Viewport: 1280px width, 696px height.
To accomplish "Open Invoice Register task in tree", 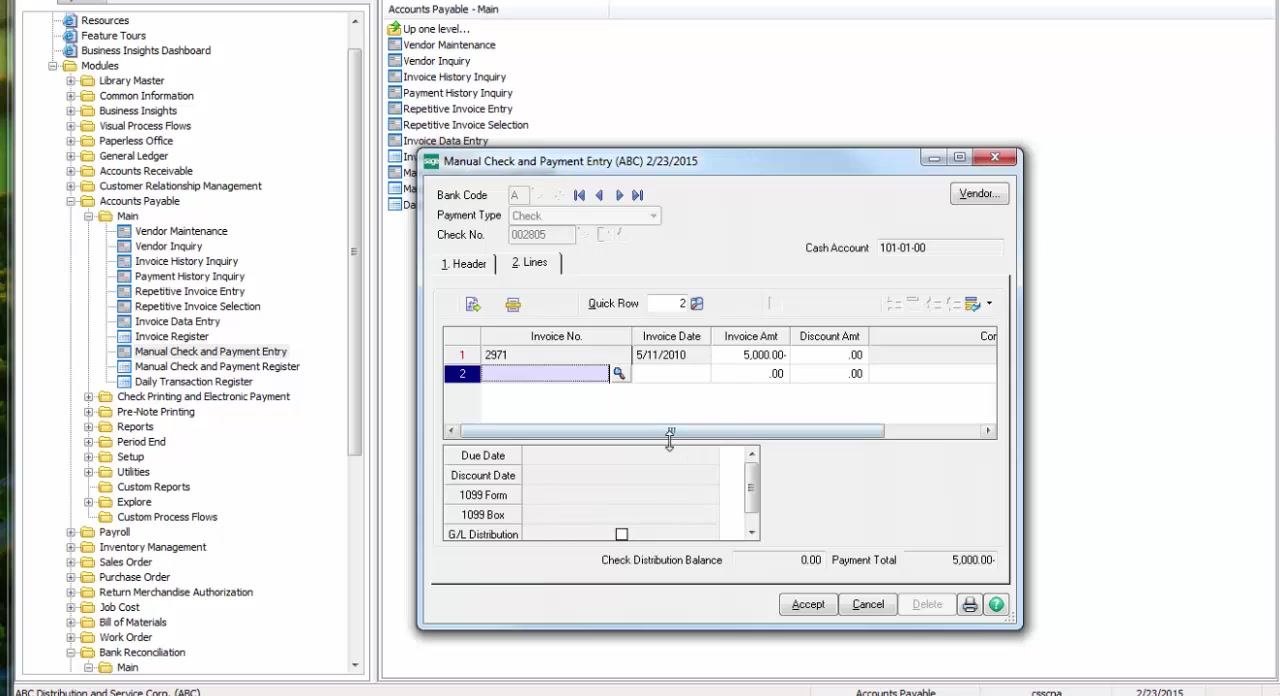I will point(171,336).
